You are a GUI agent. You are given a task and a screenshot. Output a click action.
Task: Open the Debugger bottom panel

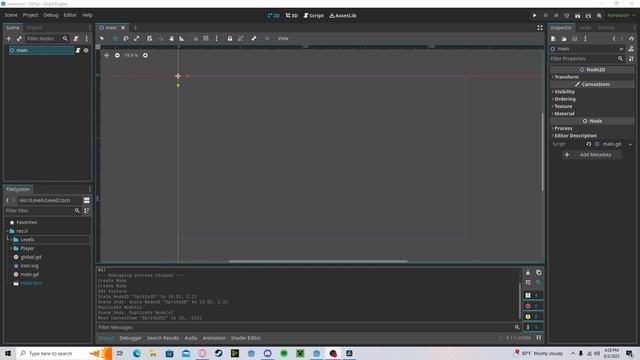[x=131, y=338]
